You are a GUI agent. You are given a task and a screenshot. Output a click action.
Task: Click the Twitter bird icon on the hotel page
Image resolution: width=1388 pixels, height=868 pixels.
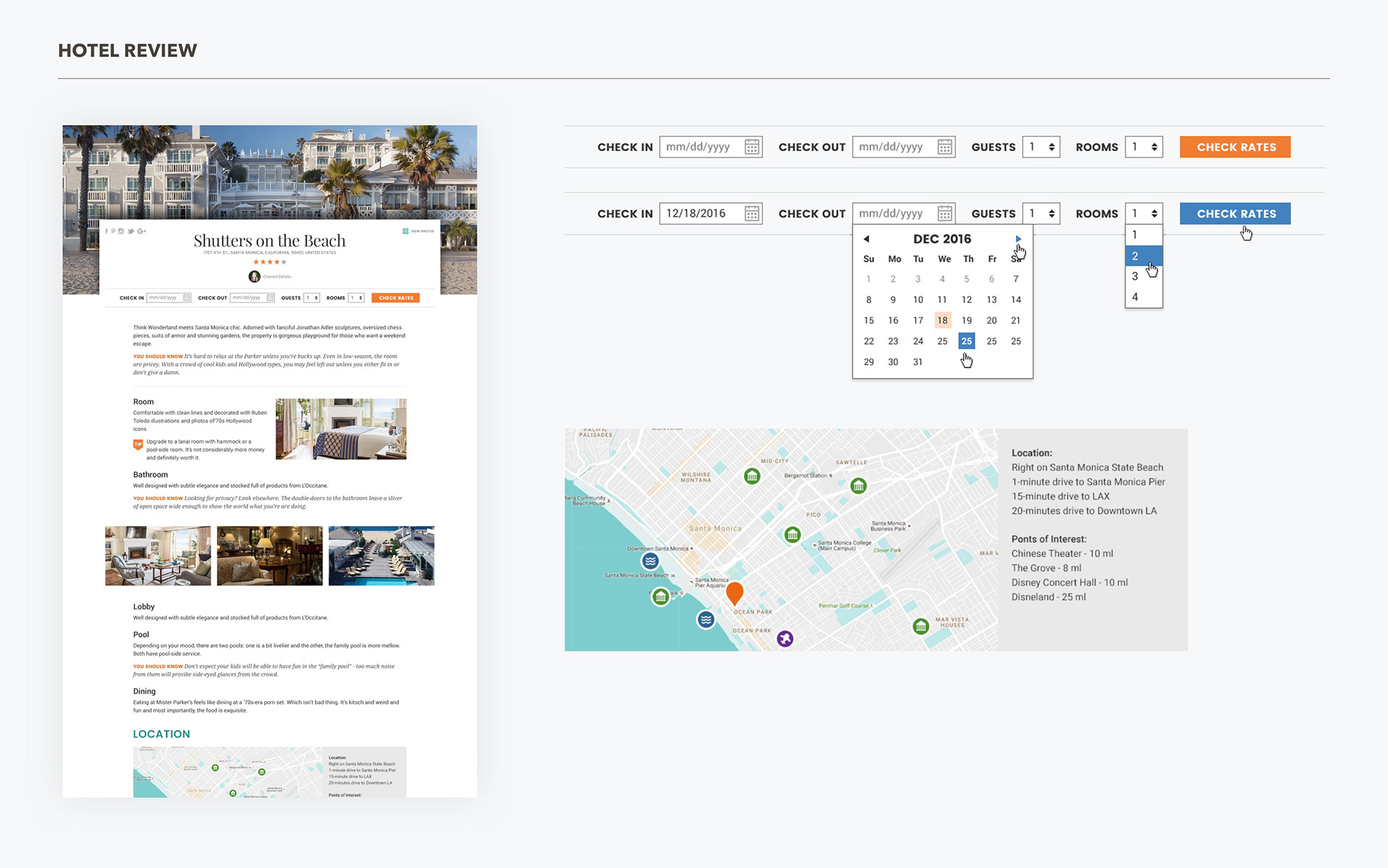(131, 231)
